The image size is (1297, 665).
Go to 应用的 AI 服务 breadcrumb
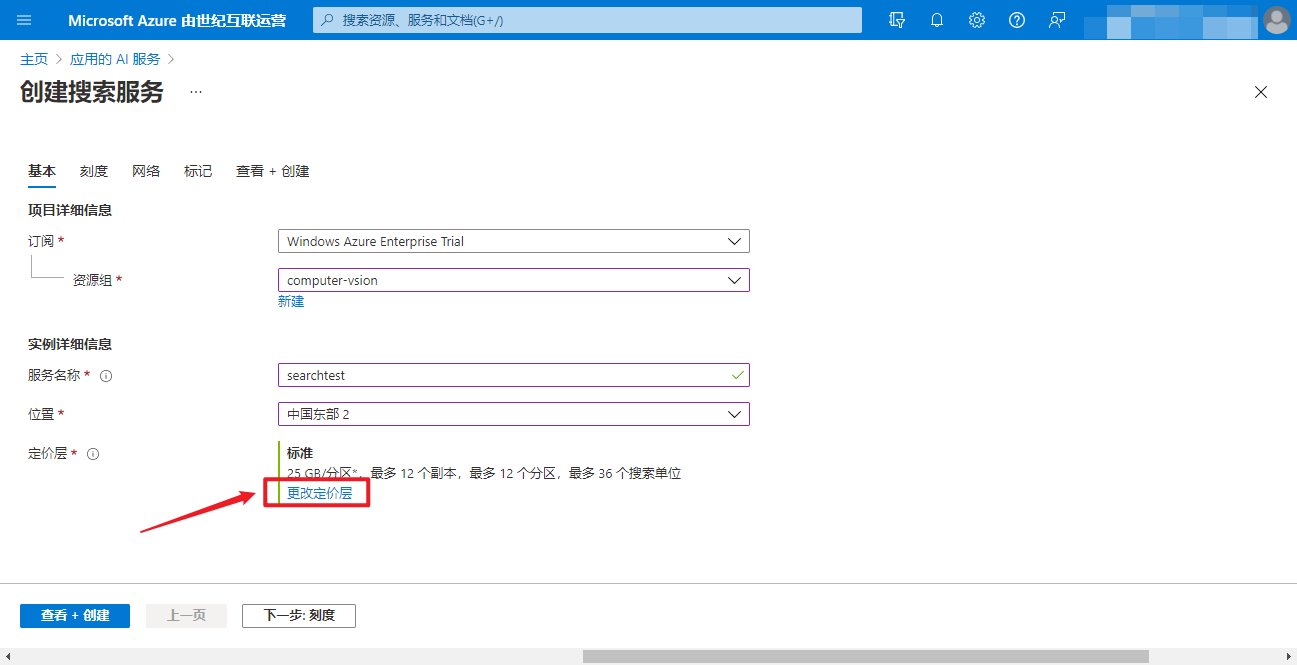115,59
